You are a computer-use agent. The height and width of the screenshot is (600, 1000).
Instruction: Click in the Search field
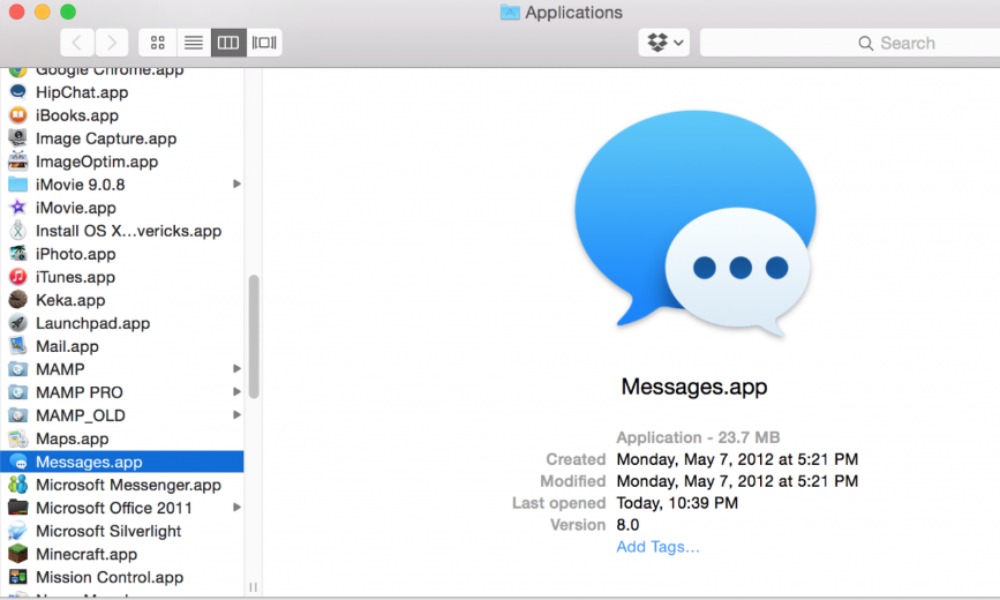(849, 43)
